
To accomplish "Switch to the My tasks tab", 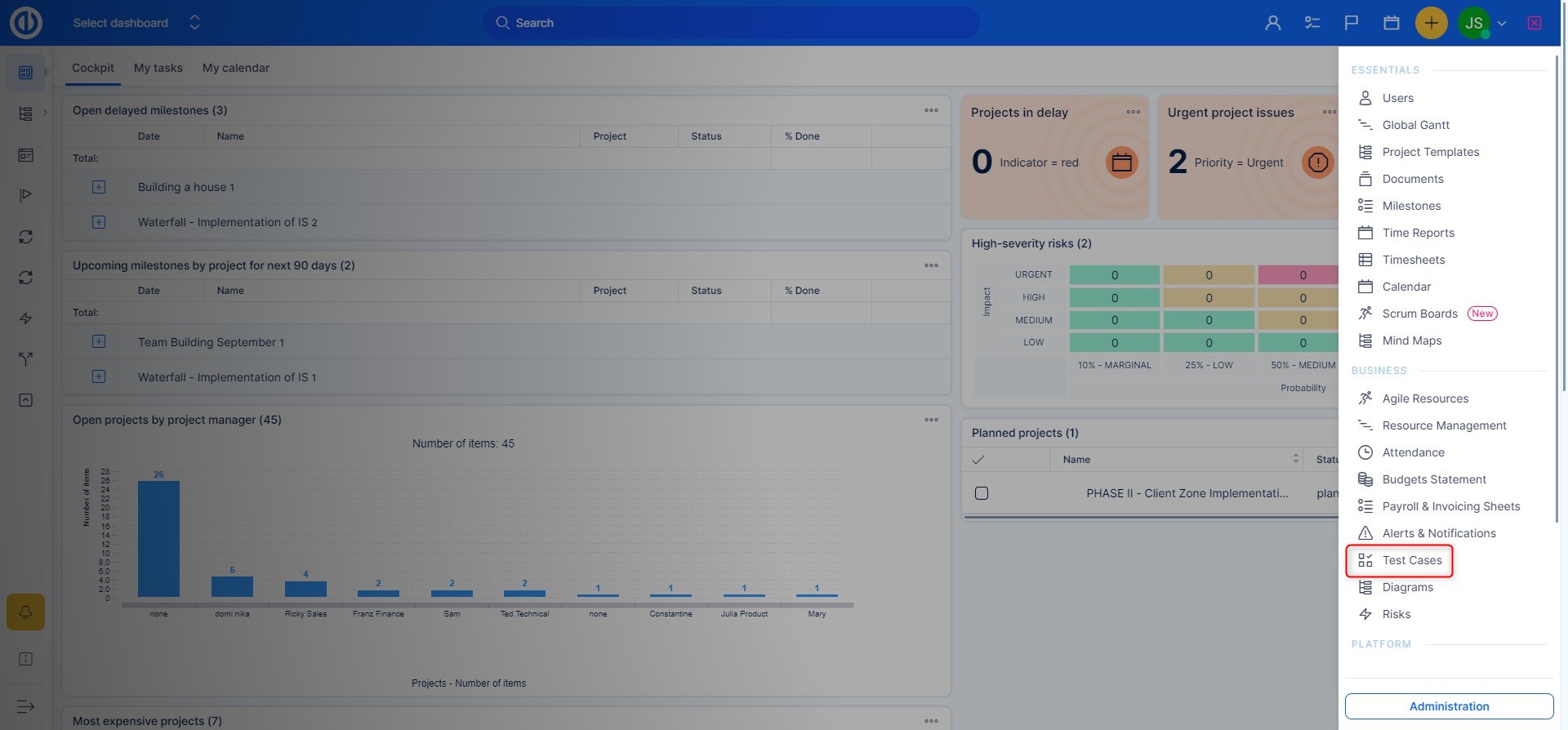I will pos(158,68).
